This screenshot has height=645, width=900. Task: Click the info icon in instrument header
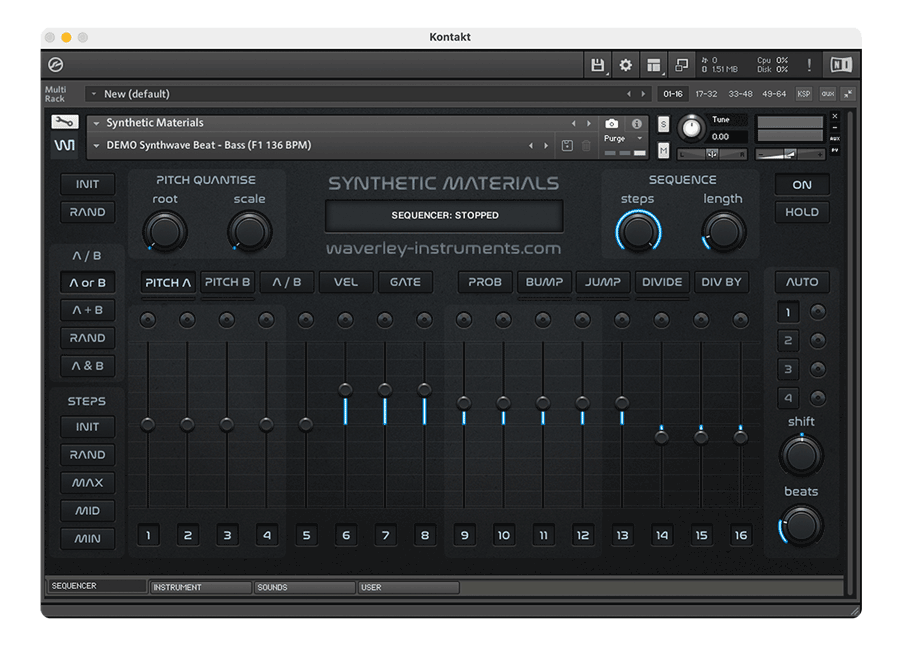(637, 123)
